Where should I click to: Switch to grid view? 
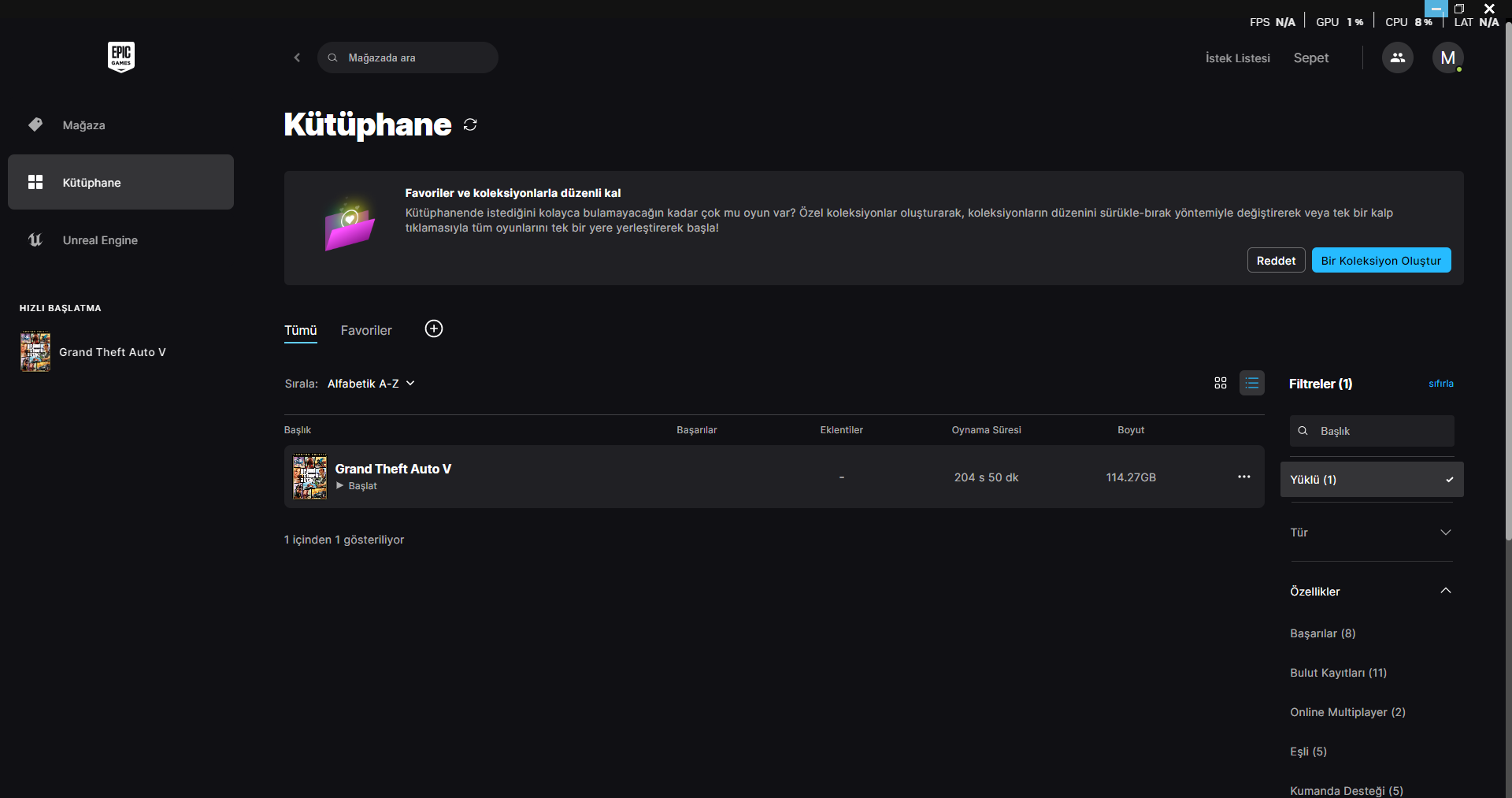point(1221,383)
